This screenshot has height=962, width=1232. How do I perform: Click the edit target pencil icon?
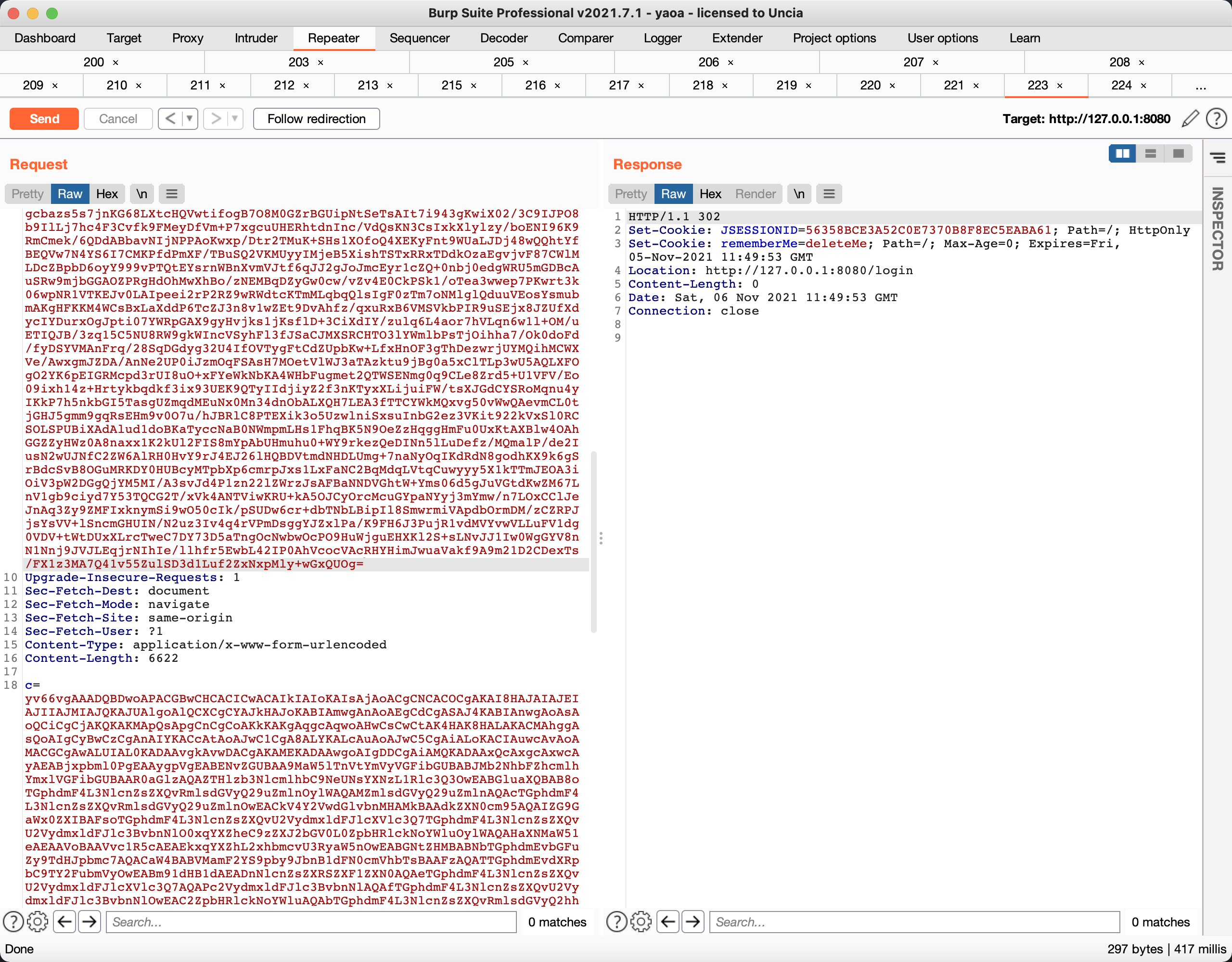tap(1190, 119)
